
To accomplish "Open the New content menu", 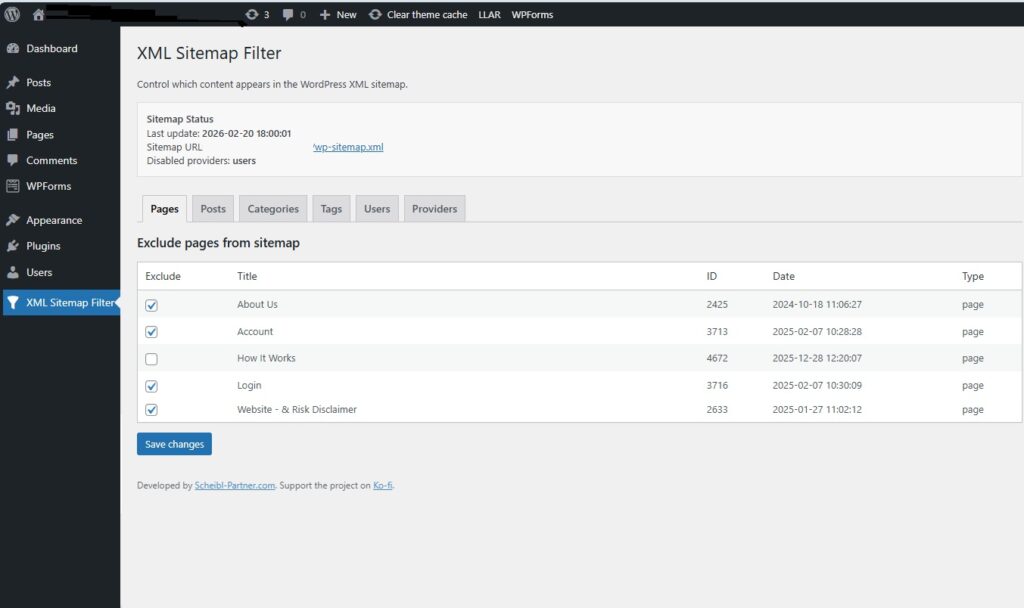I will point(338,15).
